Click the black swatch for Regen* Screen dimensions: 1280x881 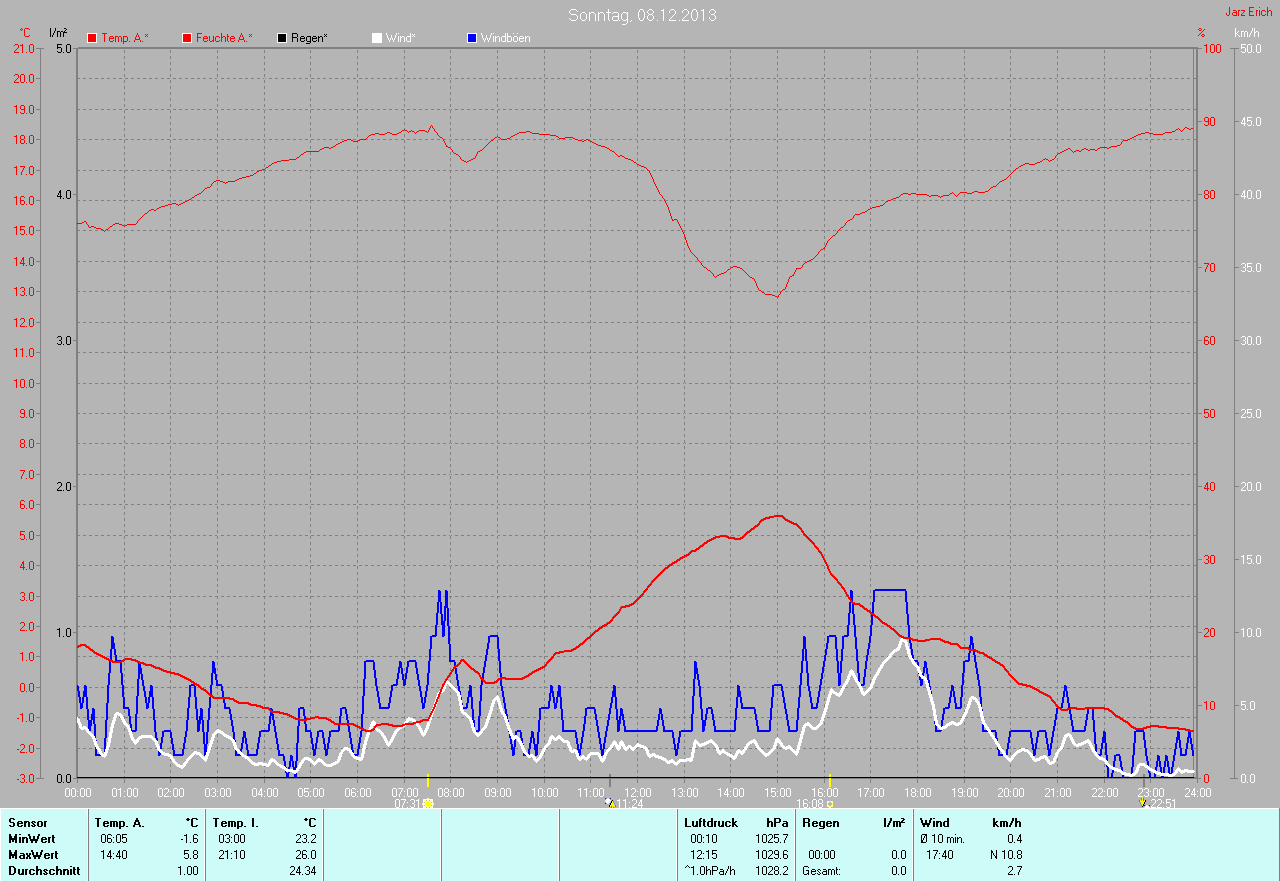pos(282,38)
